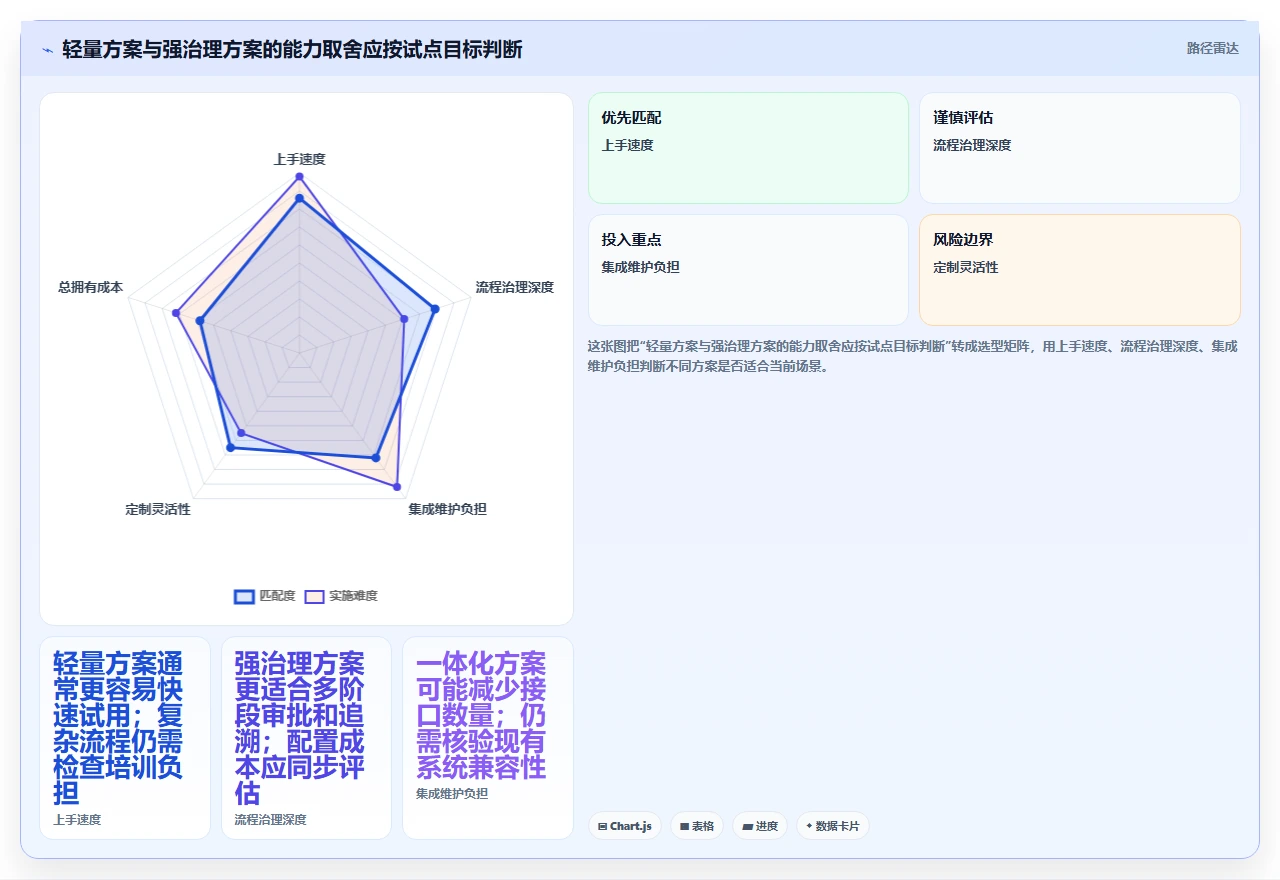Select the main title text 轻量方案与强治理方案

pos(163,49)
